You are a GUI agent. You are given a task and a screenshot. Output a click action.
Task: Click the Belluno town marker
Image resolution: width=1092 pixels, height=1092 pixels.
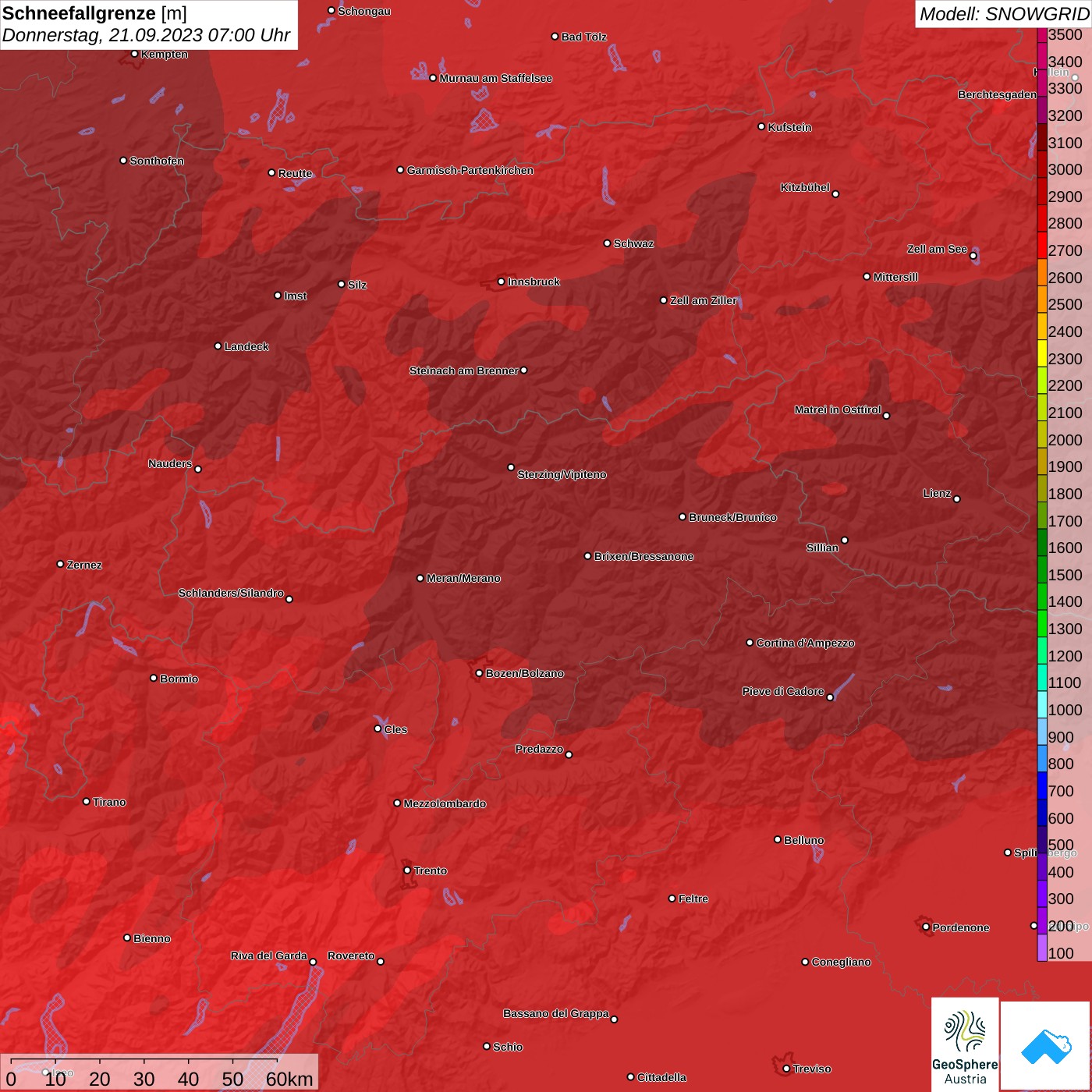778,839
